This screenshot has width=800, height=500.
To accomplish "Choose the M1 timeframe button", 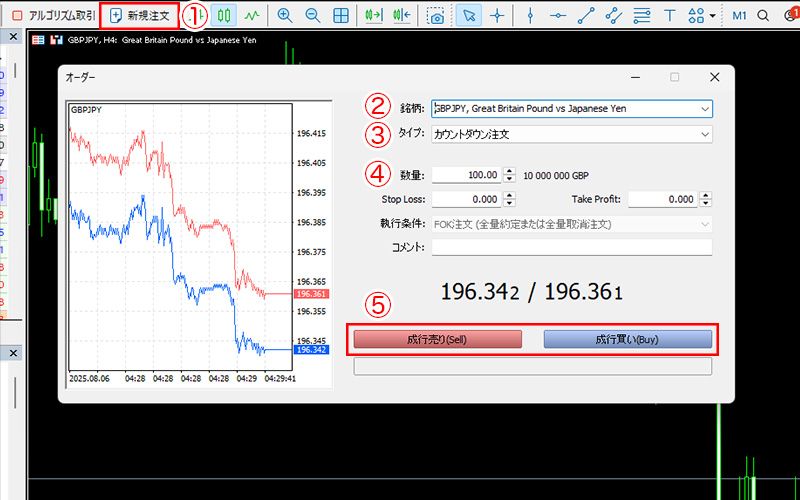I will pos(739,16).
